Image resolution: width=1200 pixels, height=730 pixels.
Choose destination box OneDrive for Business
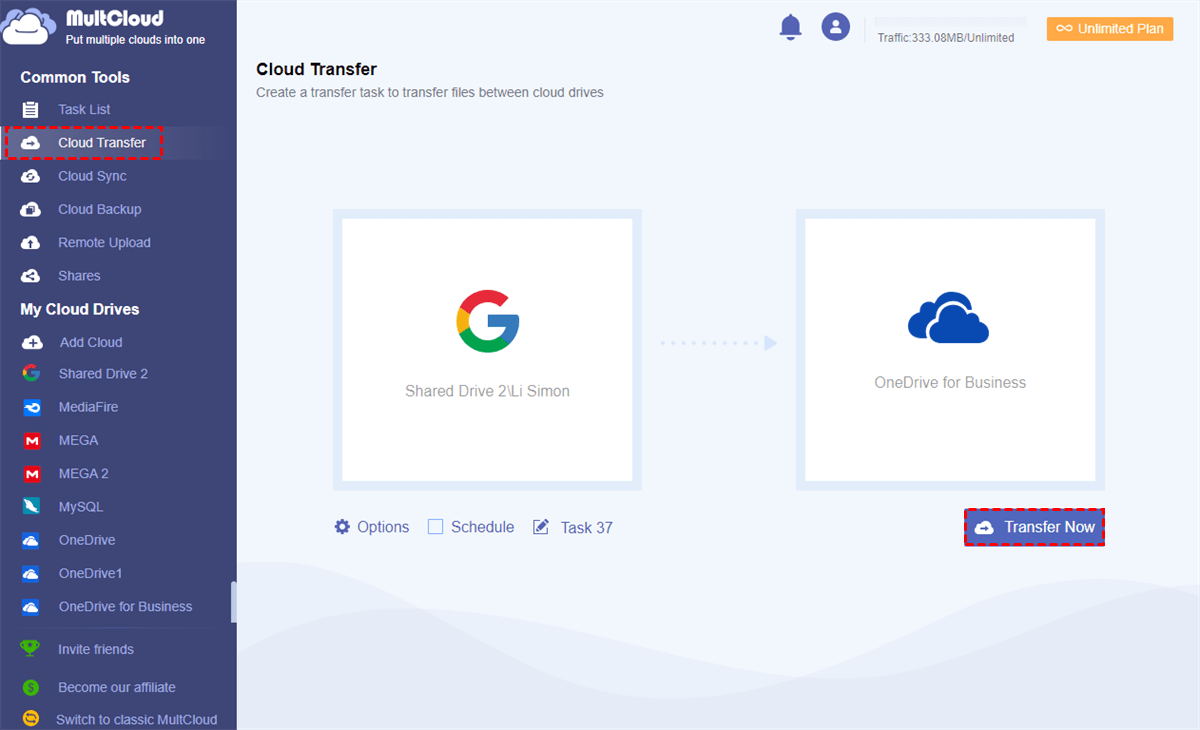point(950,349)
